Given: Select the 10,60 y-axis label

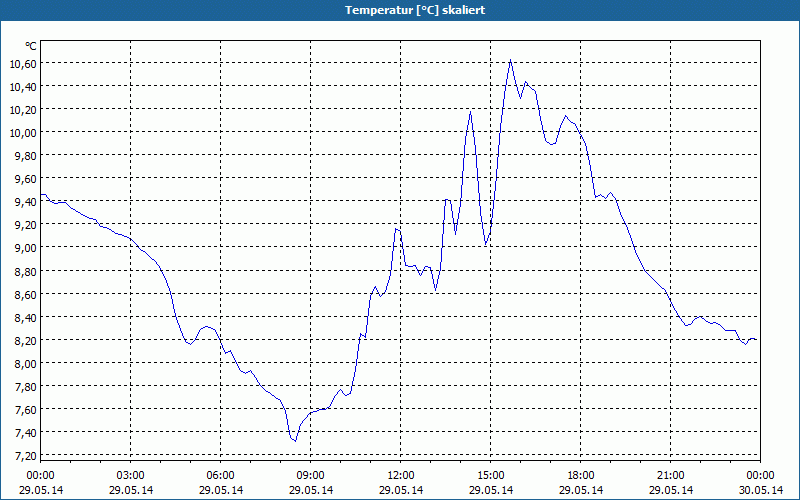Looking at the screenshot, I should pyautogui.click(x=22, y=63).
